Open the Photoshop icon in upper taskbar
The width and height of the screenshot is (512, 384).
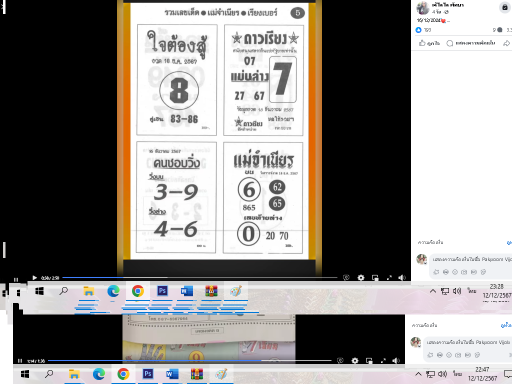pyautogui.click(x=162, y=291)
